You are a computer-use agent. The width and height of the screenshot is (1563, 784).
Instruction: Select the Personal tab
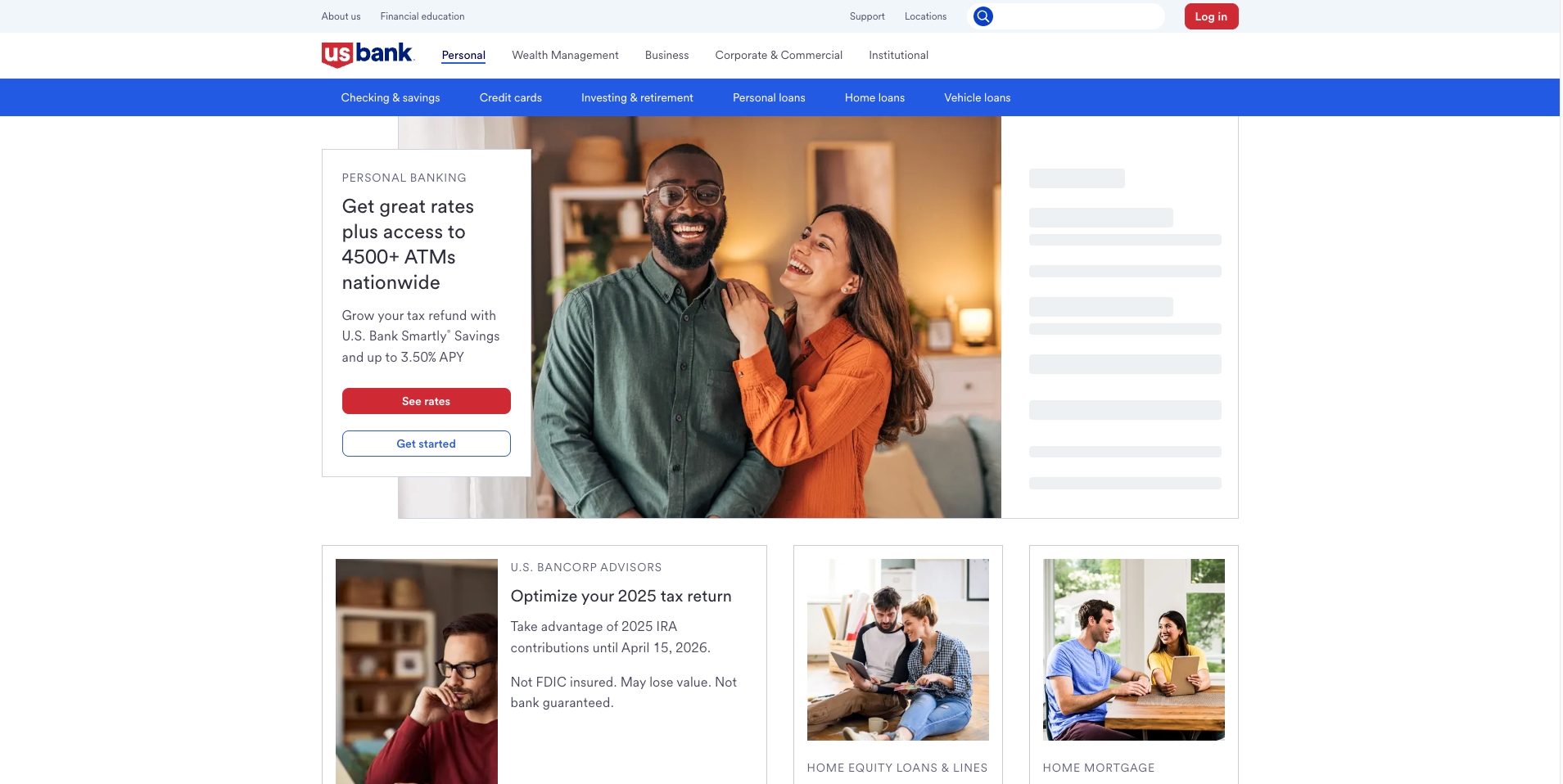(463, 55)
